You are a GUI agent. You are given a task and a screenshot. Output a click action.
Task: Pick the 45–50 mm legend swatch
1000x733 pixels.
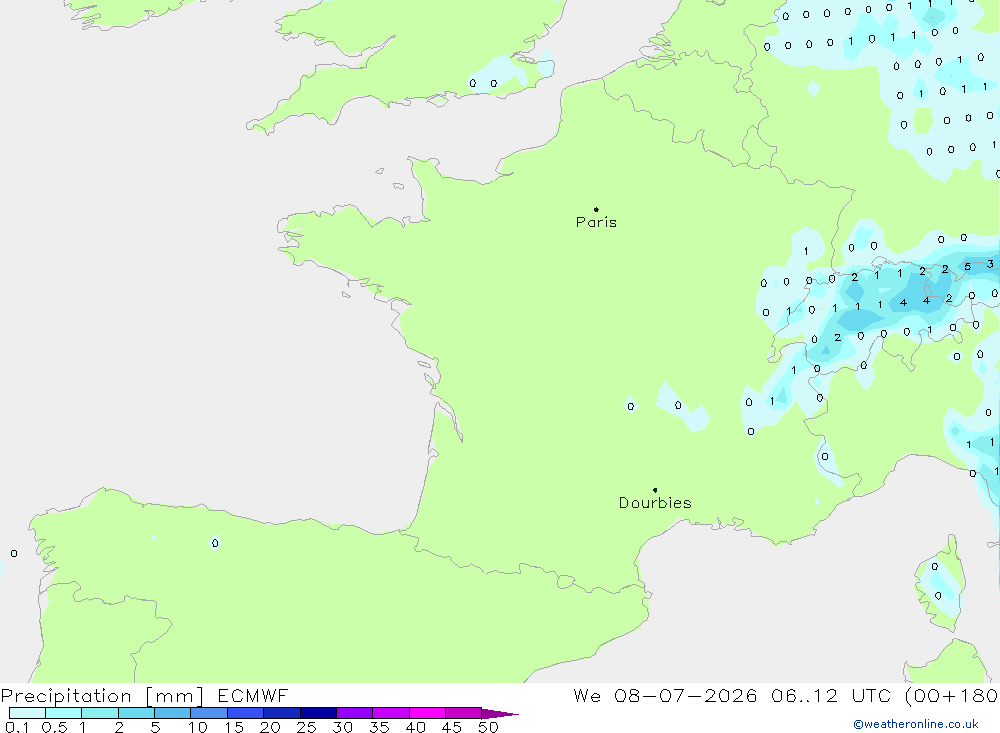464,713
